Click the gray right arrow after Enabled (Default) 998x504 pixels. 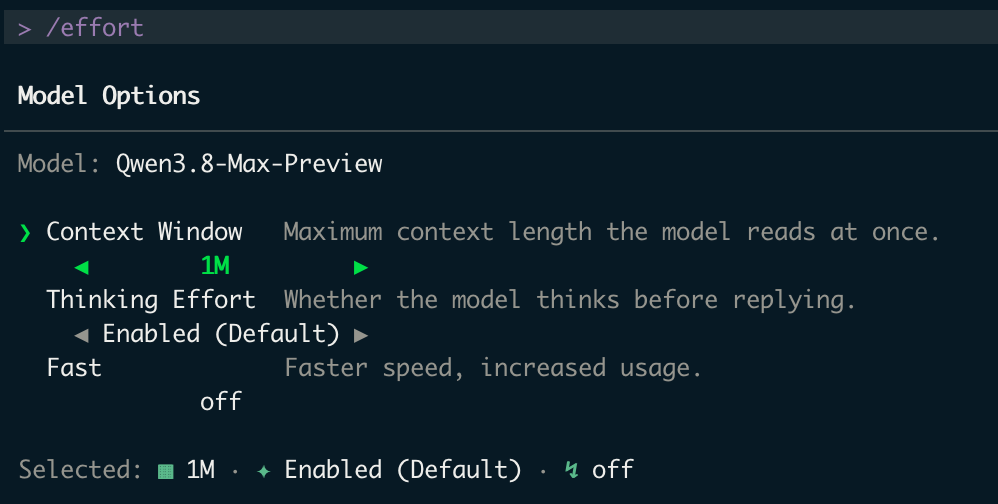coord(361,335)
